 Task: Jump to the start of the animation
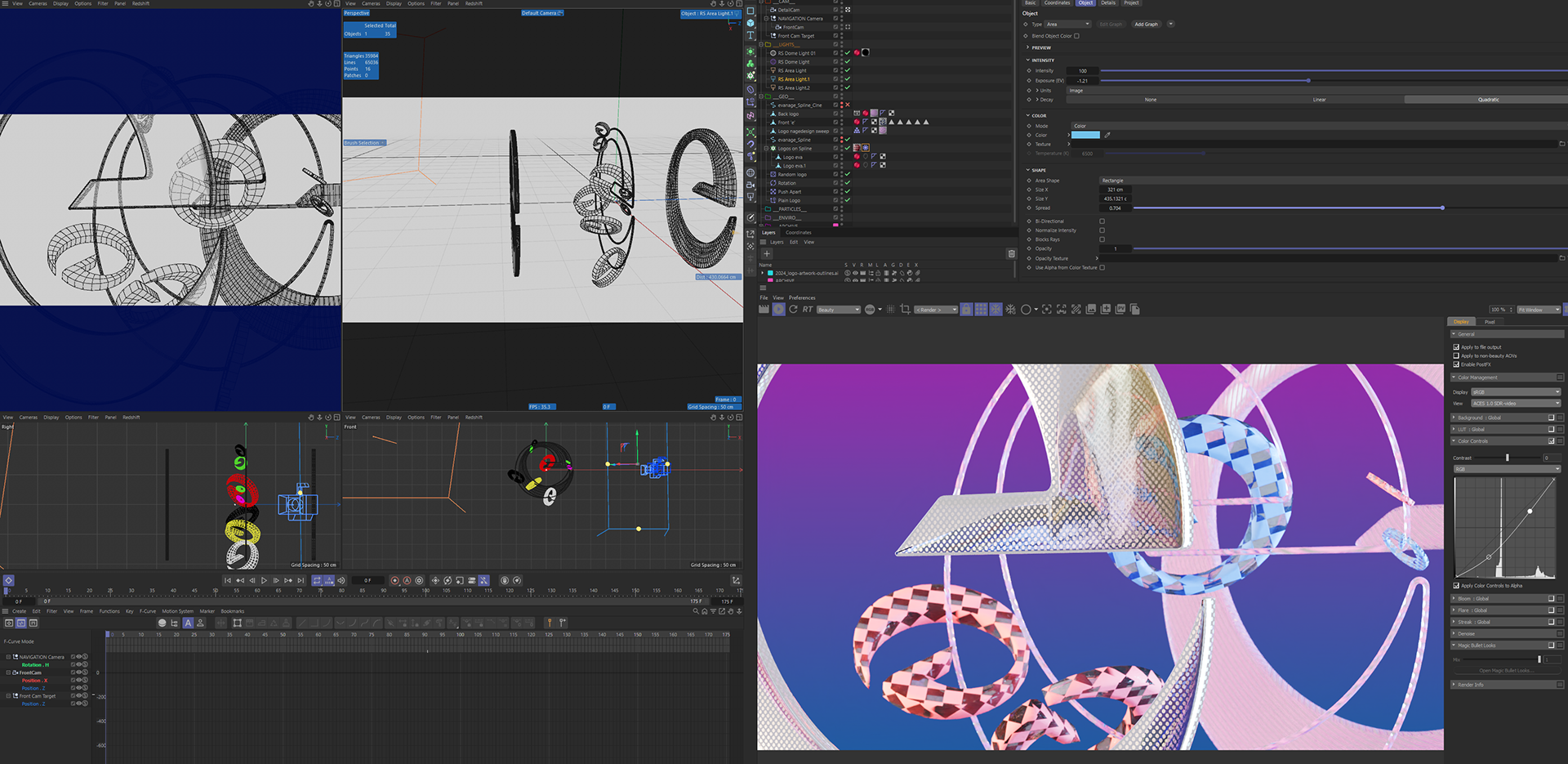pos(228,580)
